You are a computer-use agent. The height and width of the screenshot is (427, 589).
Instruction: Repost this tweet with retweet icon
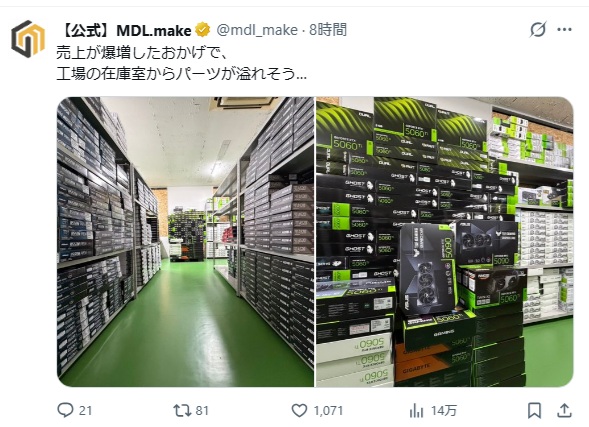(x=182, y=410)
